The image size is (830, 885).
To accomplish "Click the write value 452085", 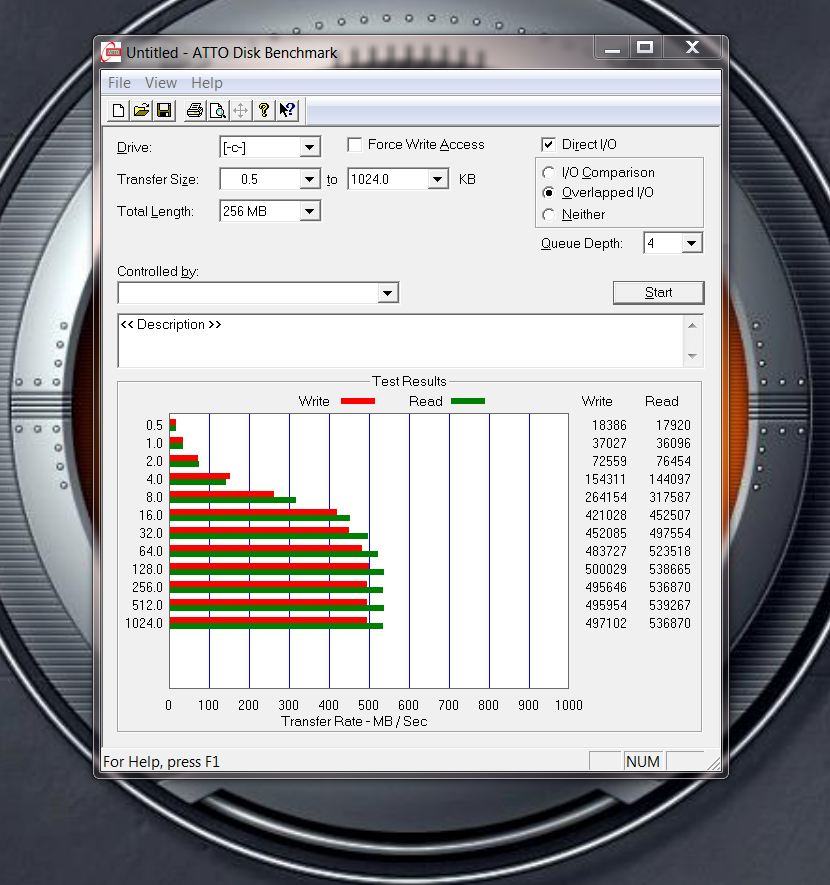I will point(606,533).
